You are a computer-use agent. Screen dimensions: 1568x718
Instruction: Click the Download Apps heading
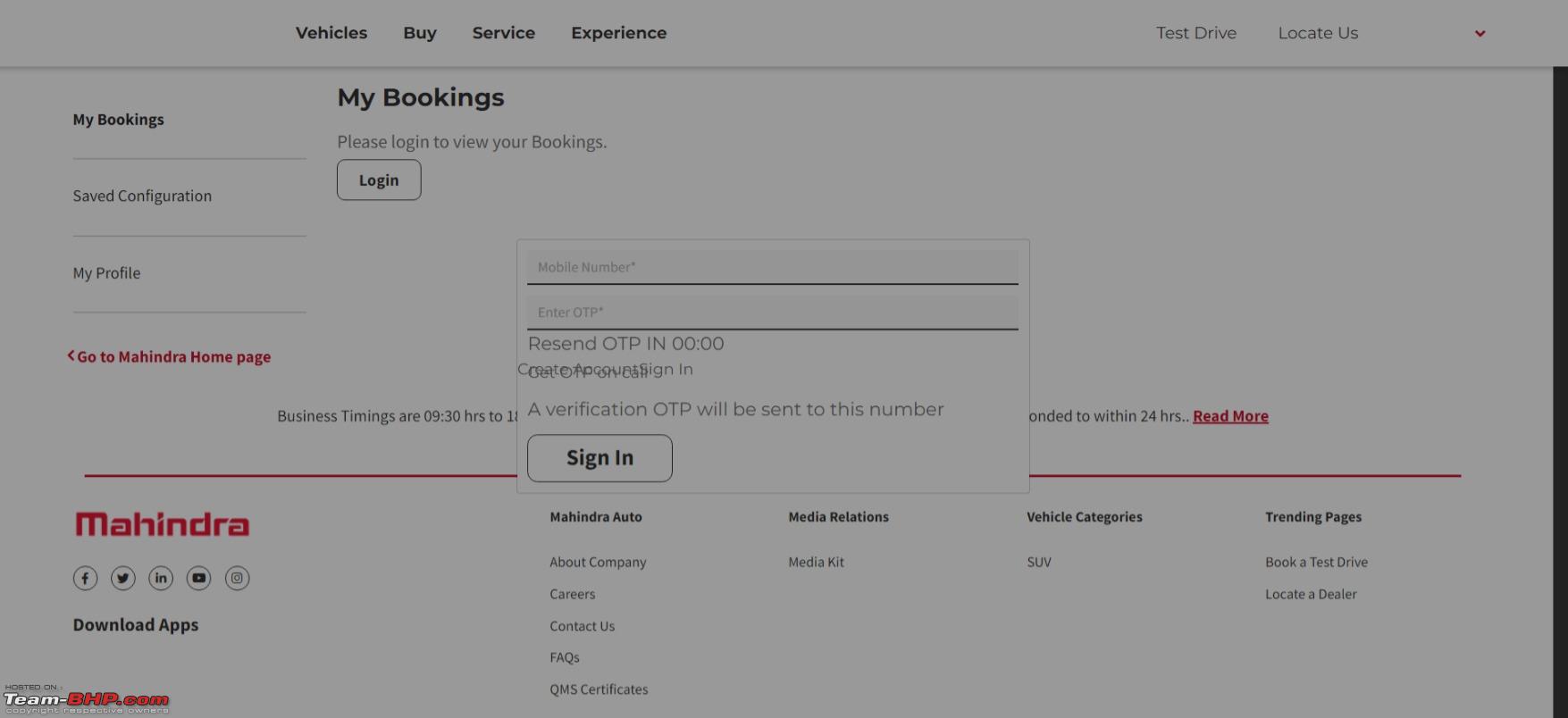[136, 625]
